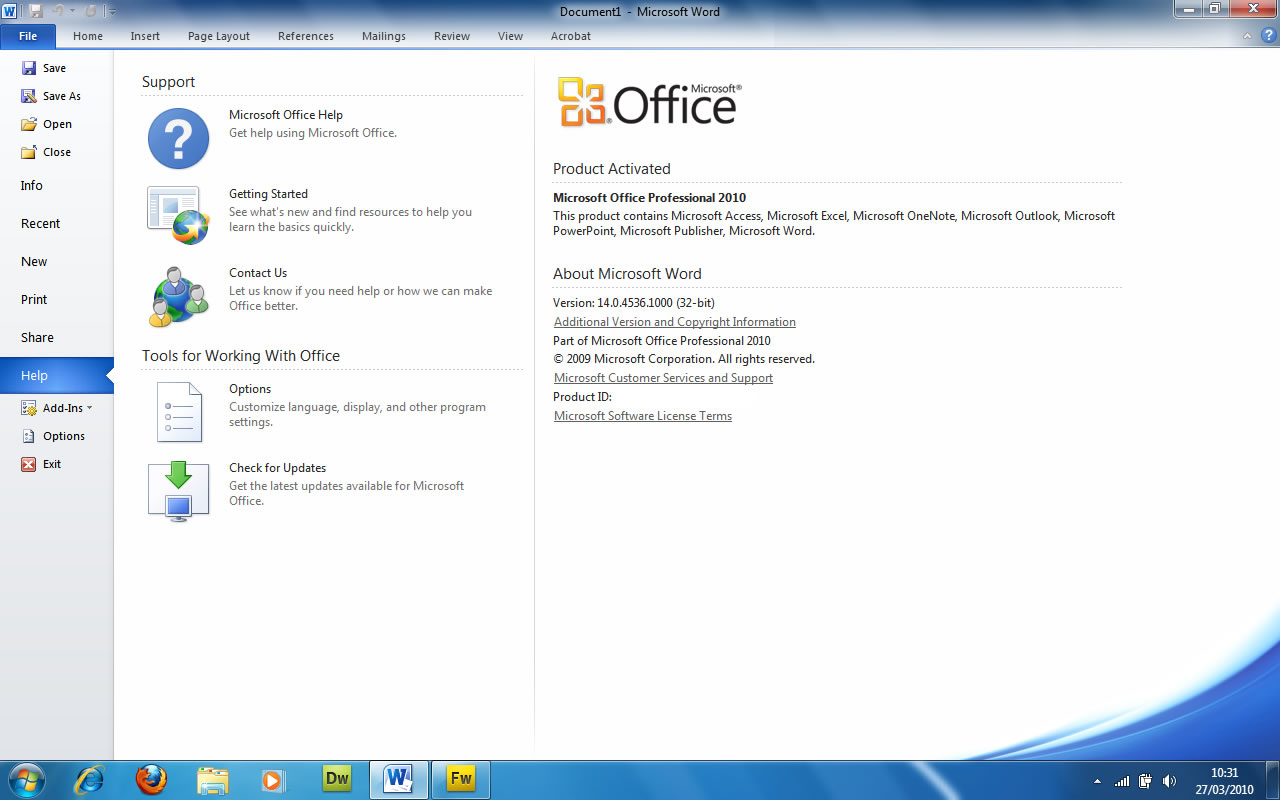
Task: Open the Review ribbon tab
Action: pos(451,36)
